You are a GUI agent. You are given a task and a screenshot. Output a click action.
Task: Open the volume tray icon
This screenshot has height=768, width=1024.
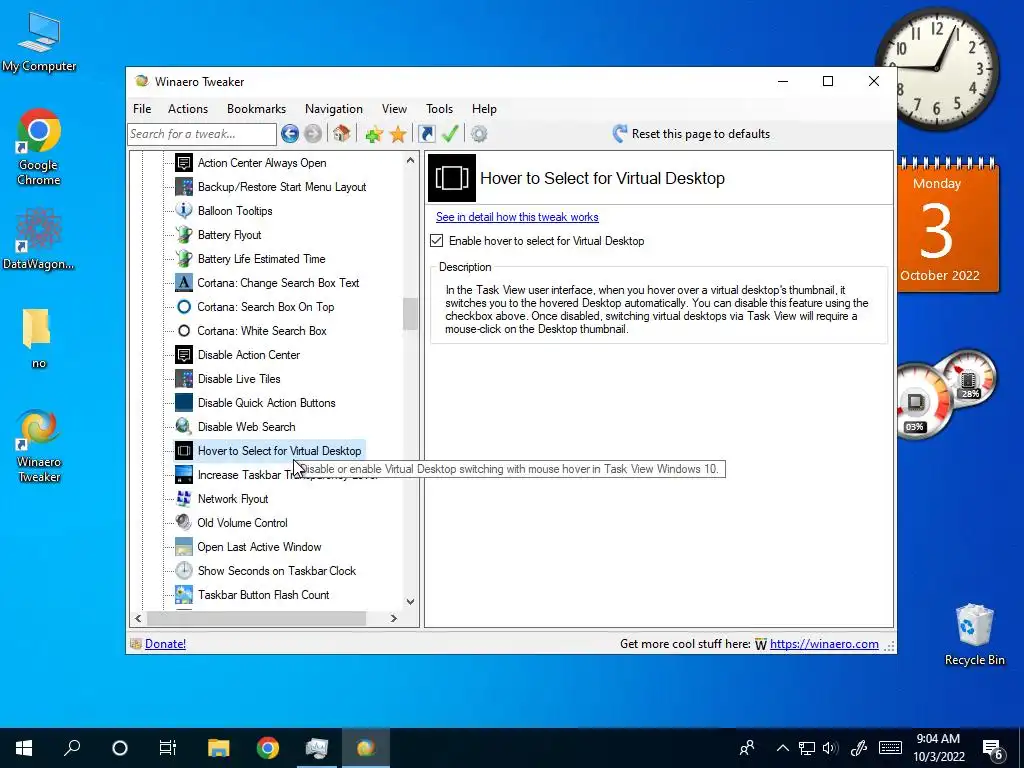pyautogui.click(x=830, y=748)
